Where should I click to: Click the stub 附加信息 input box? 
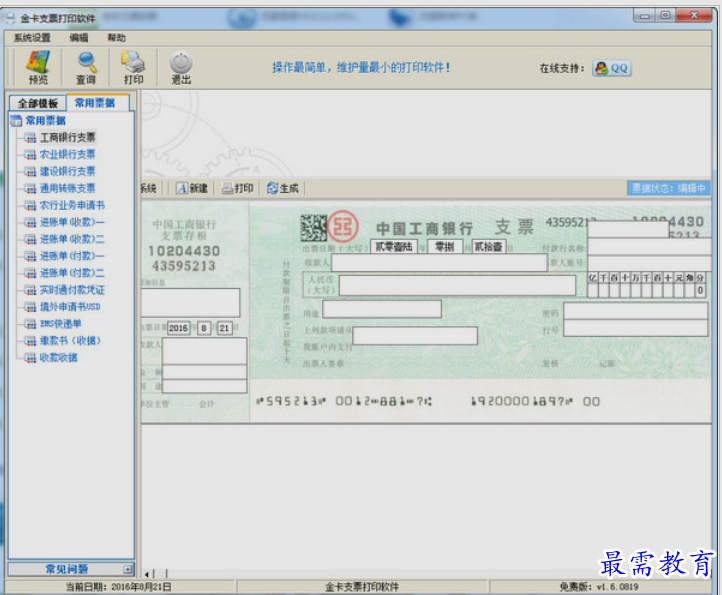(191, 303)
